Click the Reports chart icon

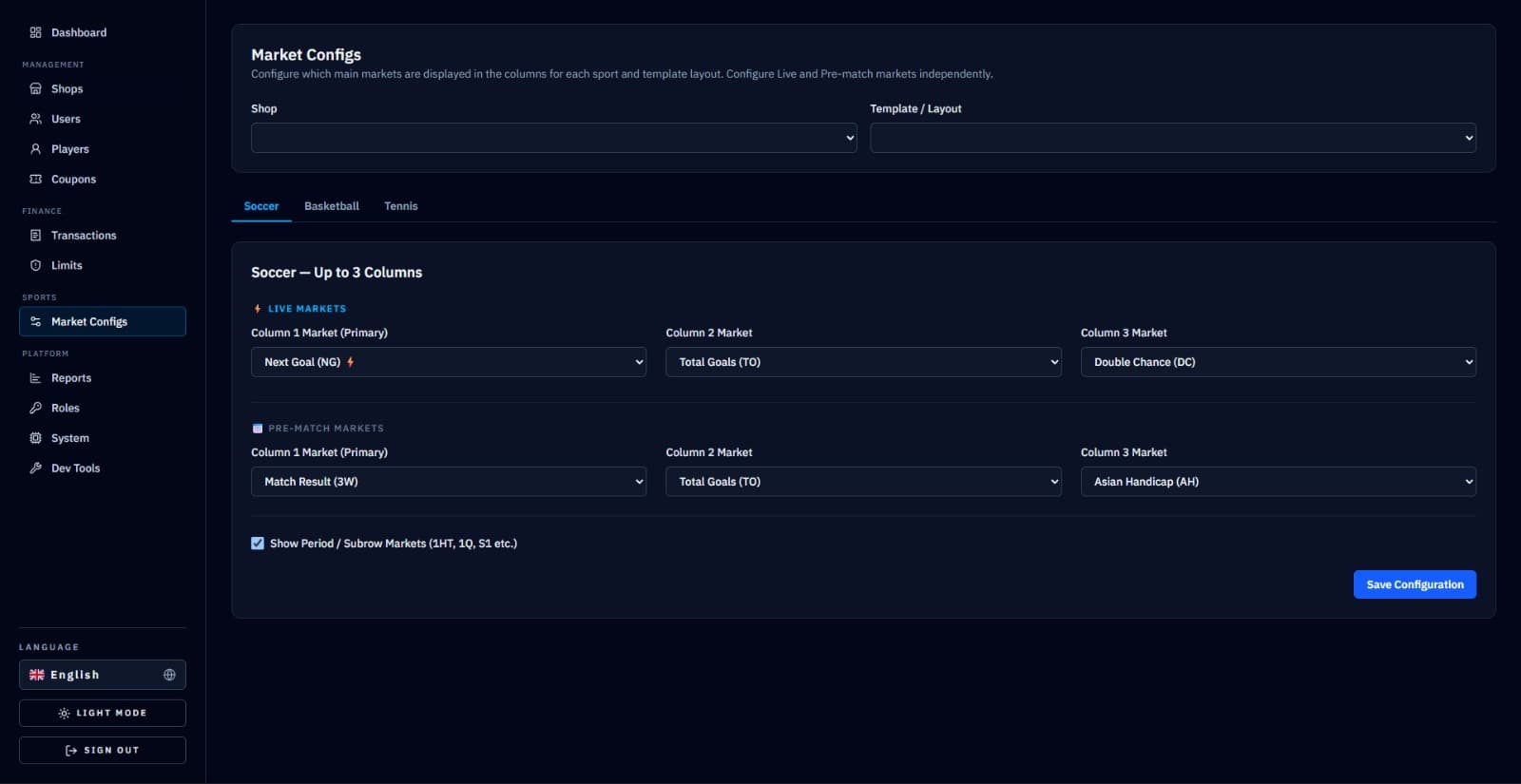35,378
